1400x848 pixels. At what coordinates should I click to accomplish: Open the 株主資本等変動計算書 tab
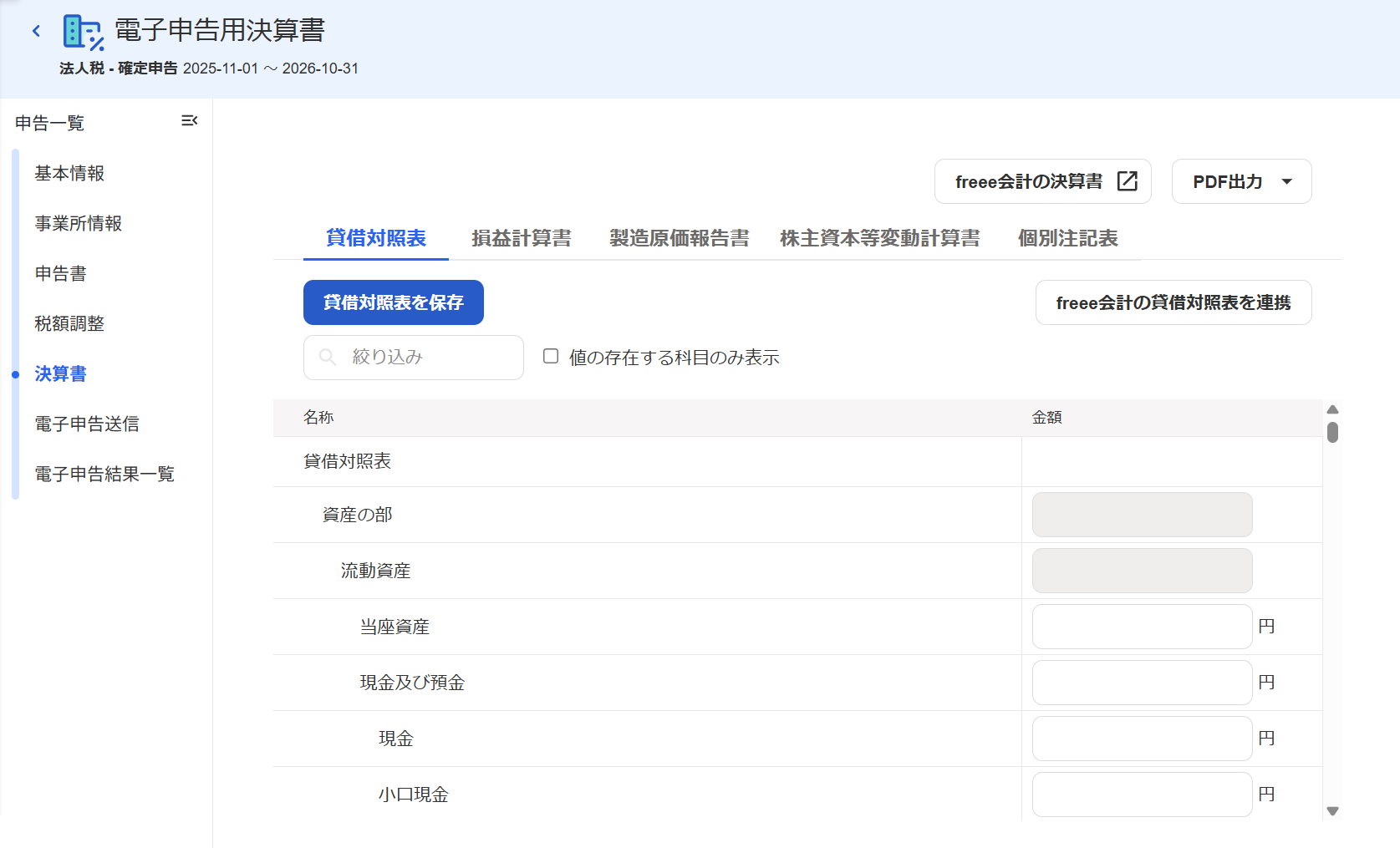[880, 238]
